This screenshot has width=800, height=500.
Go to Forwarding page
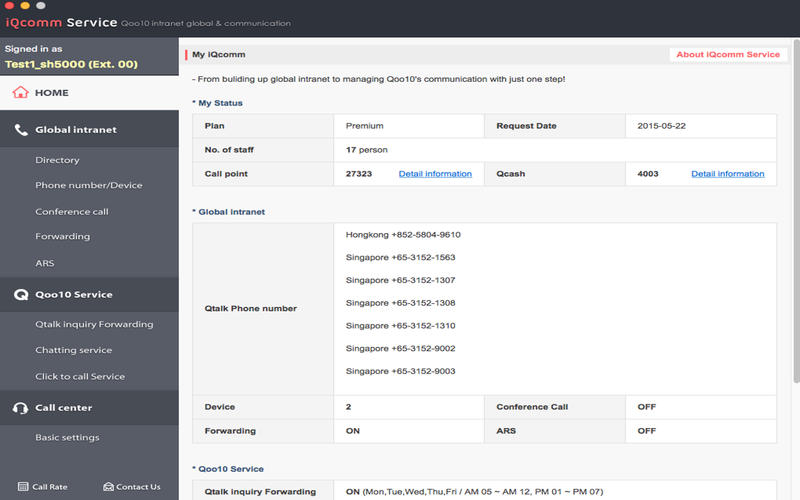point(62,237)
